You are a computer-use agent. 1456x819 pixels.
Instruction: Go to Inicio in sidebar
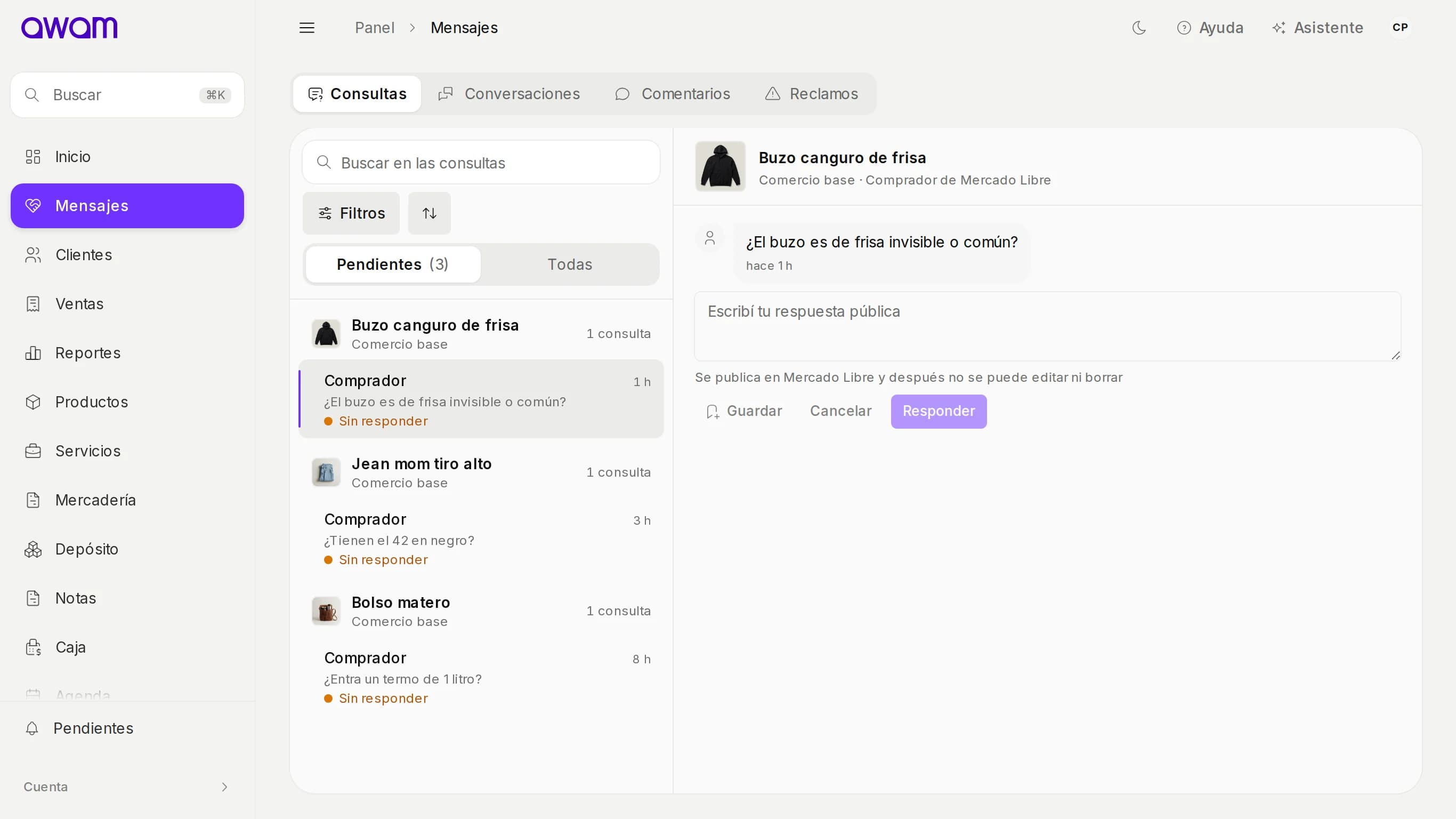pyautogui.click(x=127, y=157)
